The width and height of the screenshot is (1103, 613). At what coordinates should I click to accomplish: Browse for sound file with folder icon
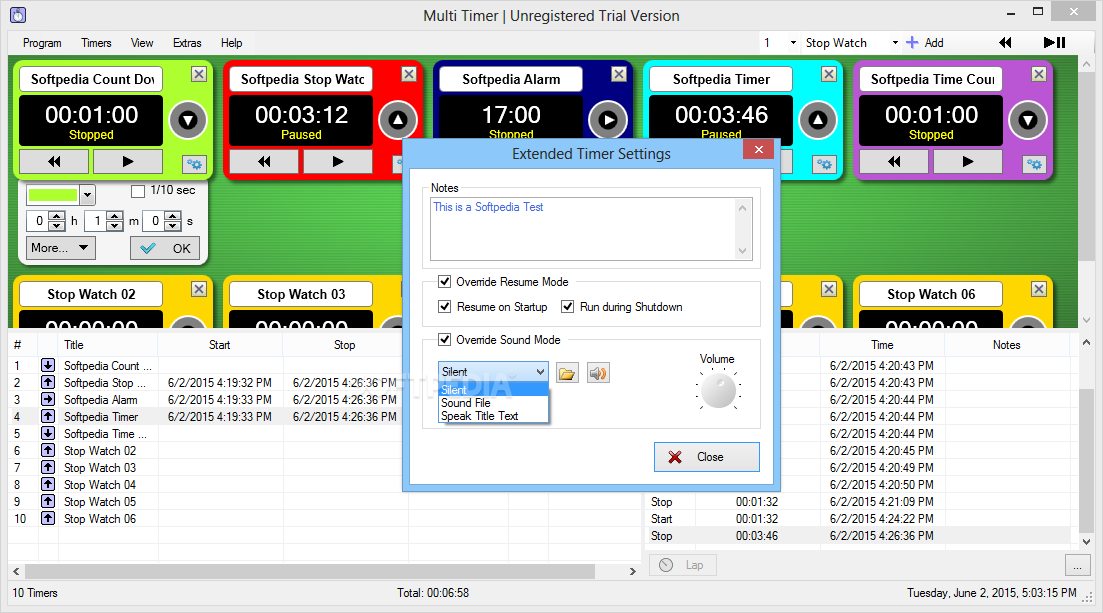[x=567, y=373]
